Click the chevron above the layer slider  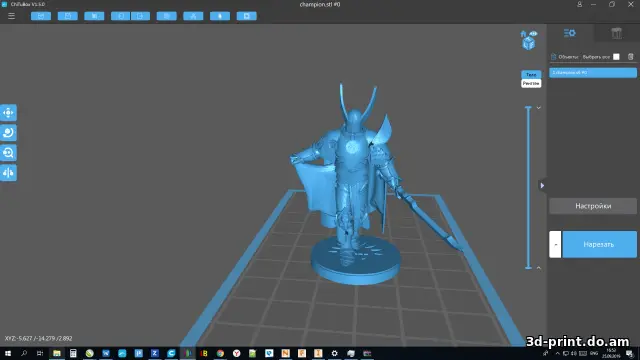(539, 108)
